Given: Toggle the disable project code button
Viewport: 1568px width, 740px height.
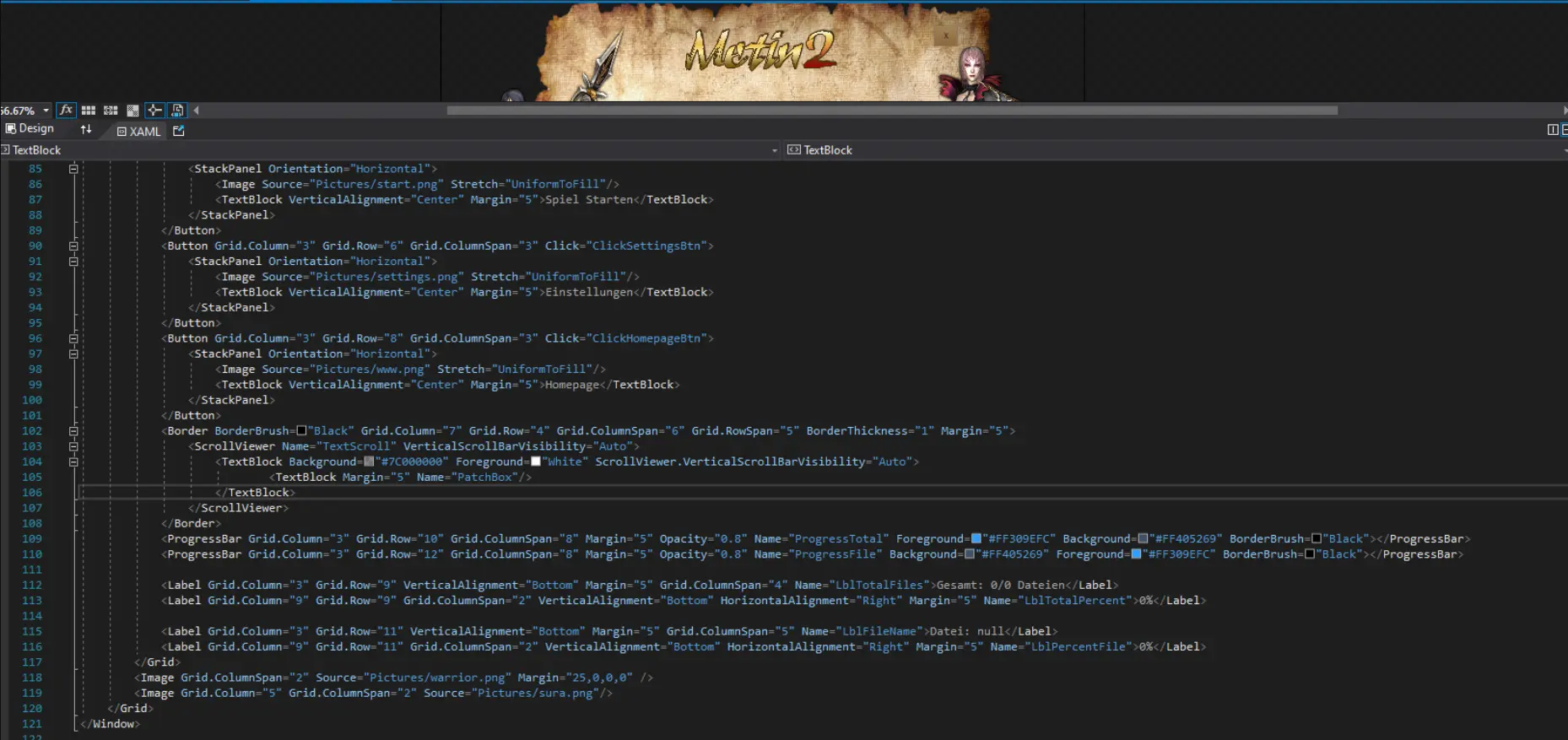Looking at the screenshot, I should tap(177, 111).
